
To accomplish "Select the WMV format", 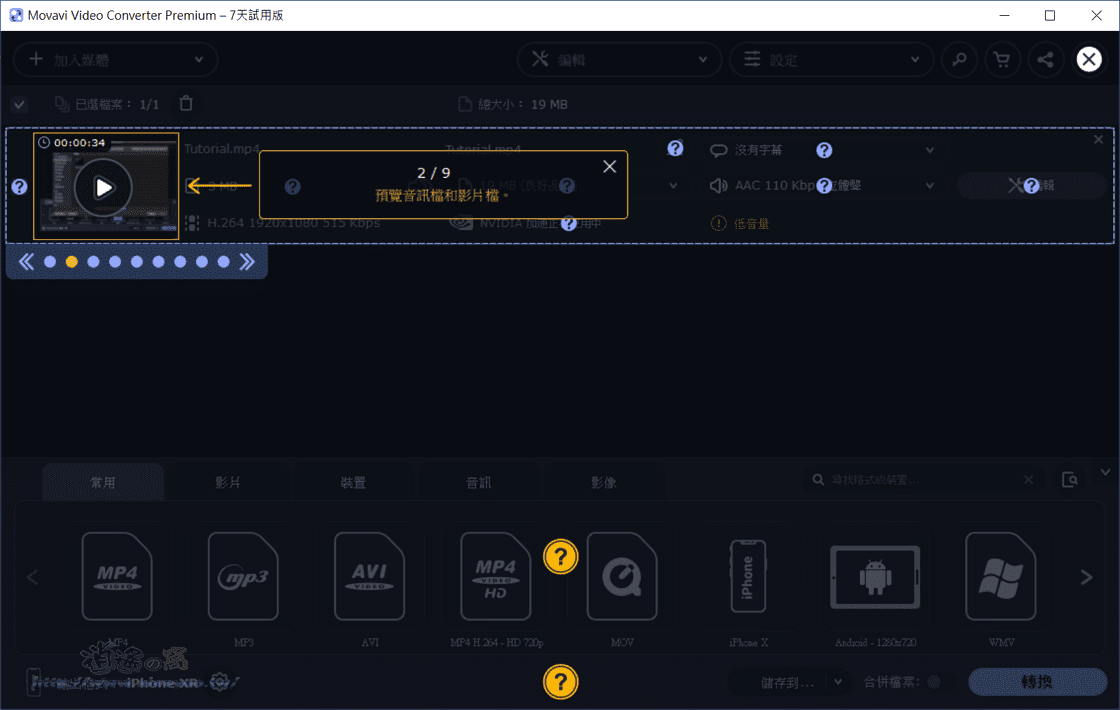I will (1001, 576).
